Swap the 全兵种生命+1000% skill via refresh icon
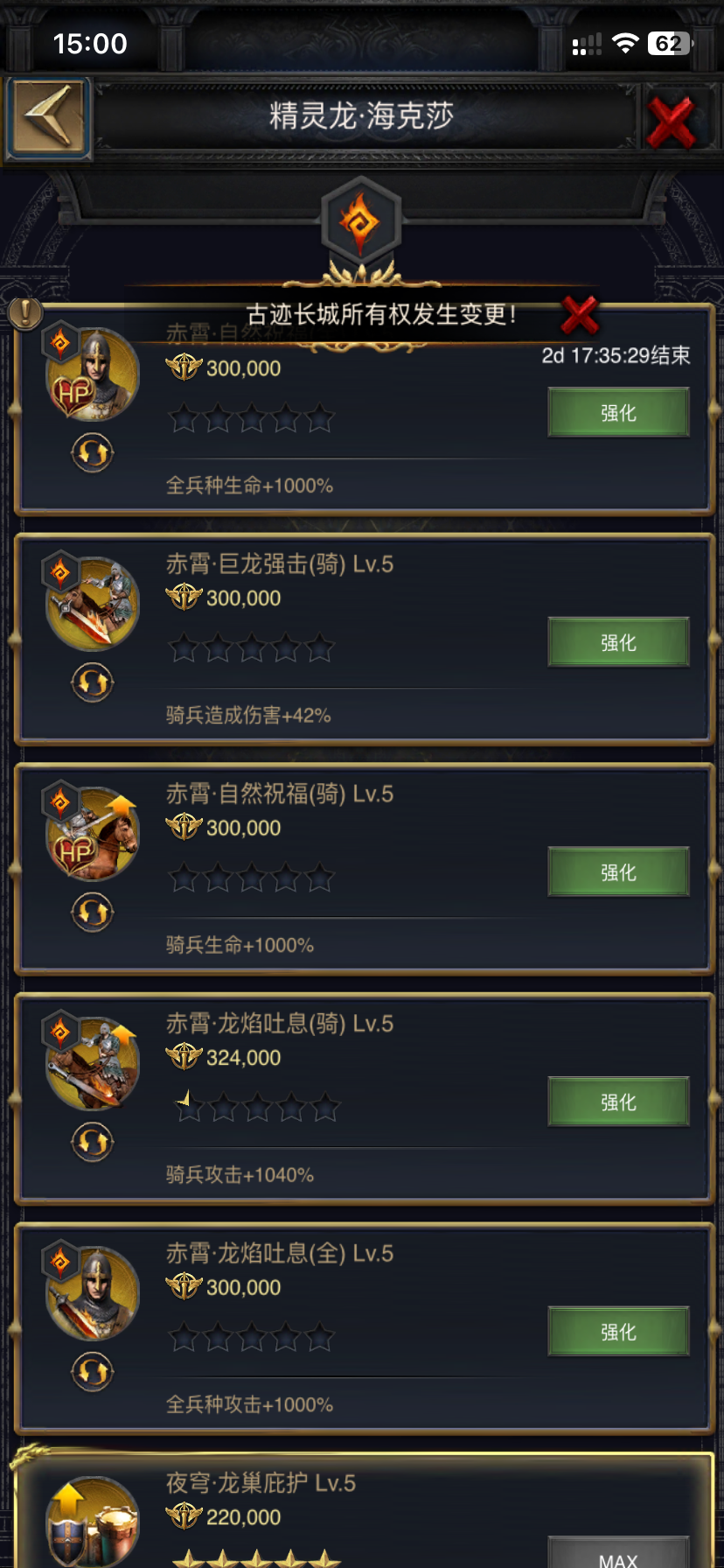 click(x=93, y=452)
